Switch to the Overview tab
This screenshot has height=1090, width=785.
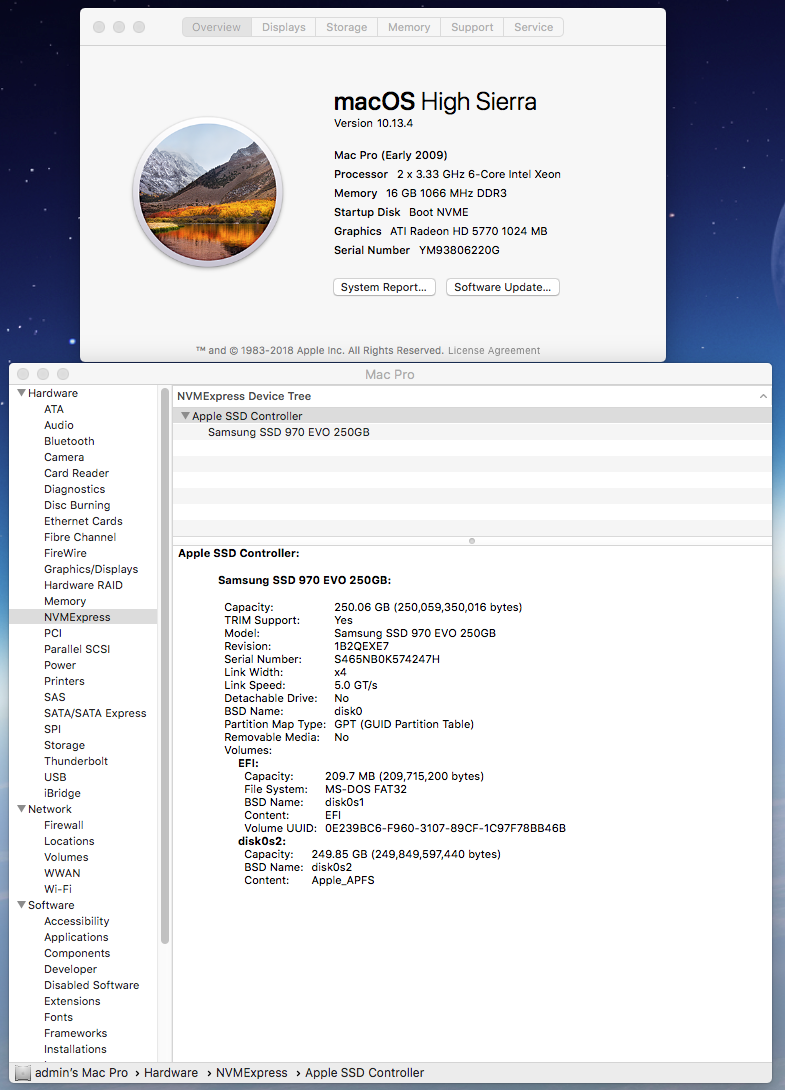click(216, 27)
